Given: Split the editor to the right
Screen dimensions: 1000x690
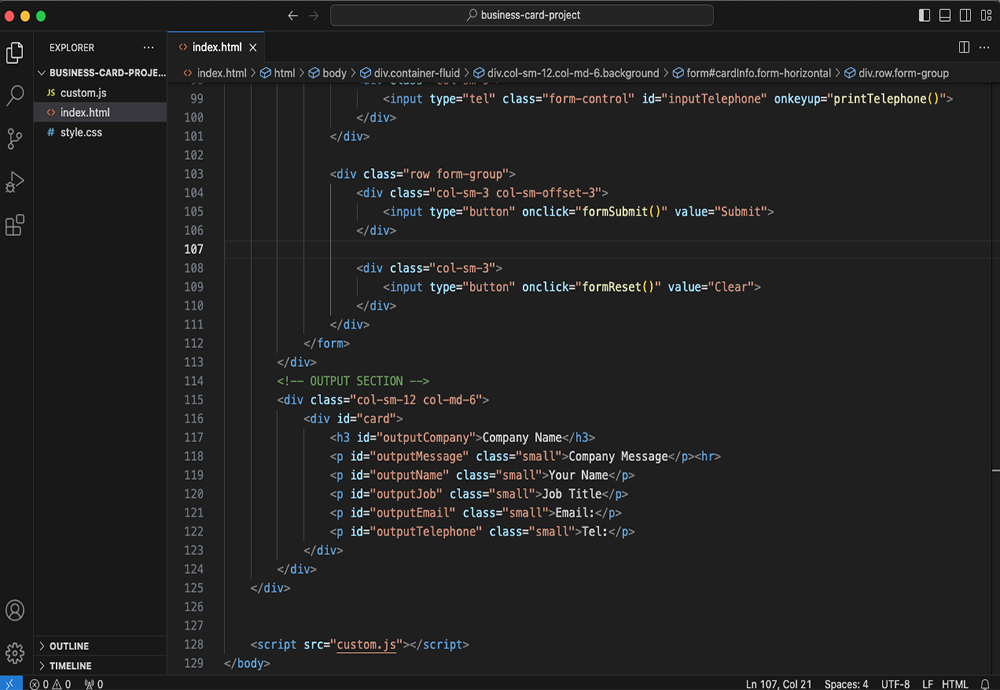Looking at the screenshot, I should pyautogui.click(x=964, y=47).
